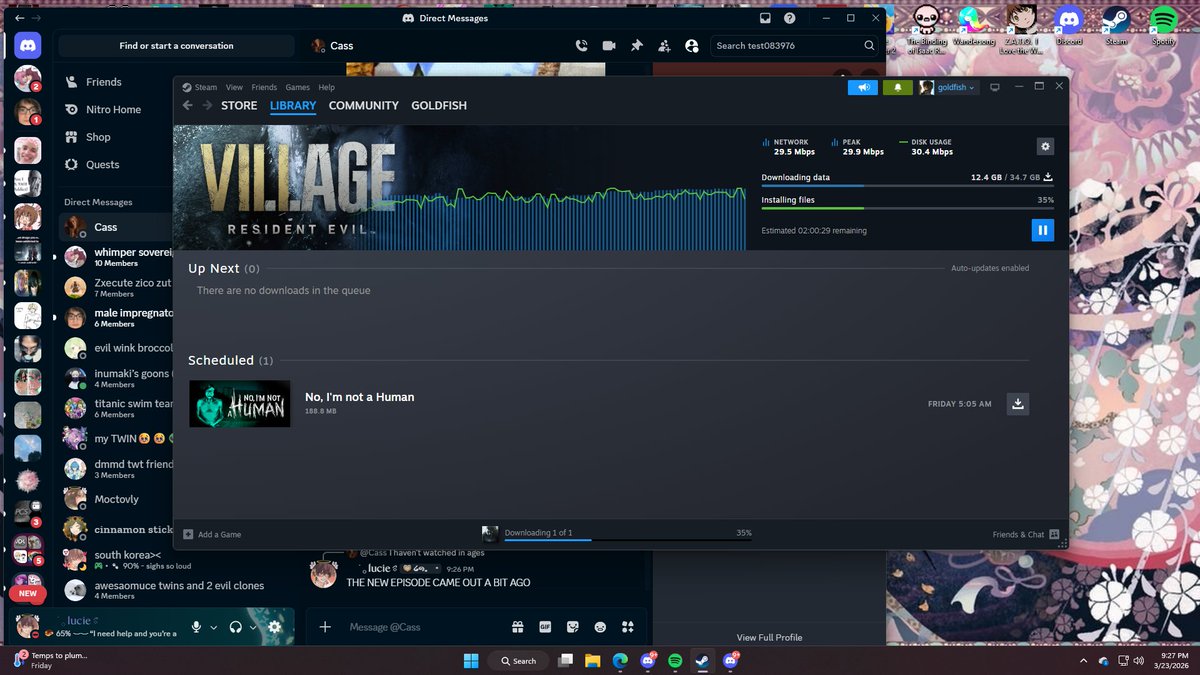
Task: Click the Downloading data progress bar
Action: 907,186
